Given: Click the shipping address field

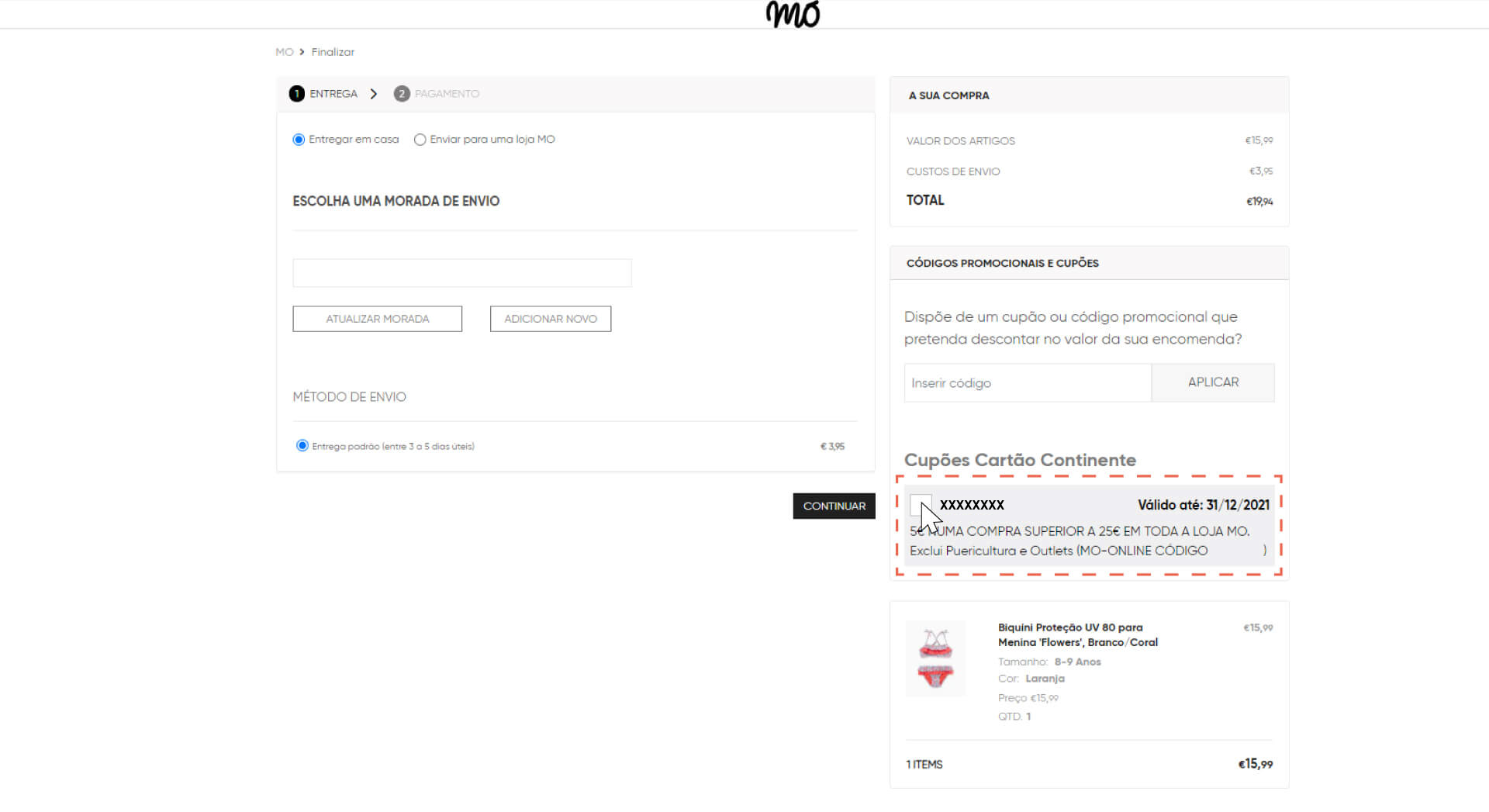Looking at the screenshot, I should [x=462, y=273].
